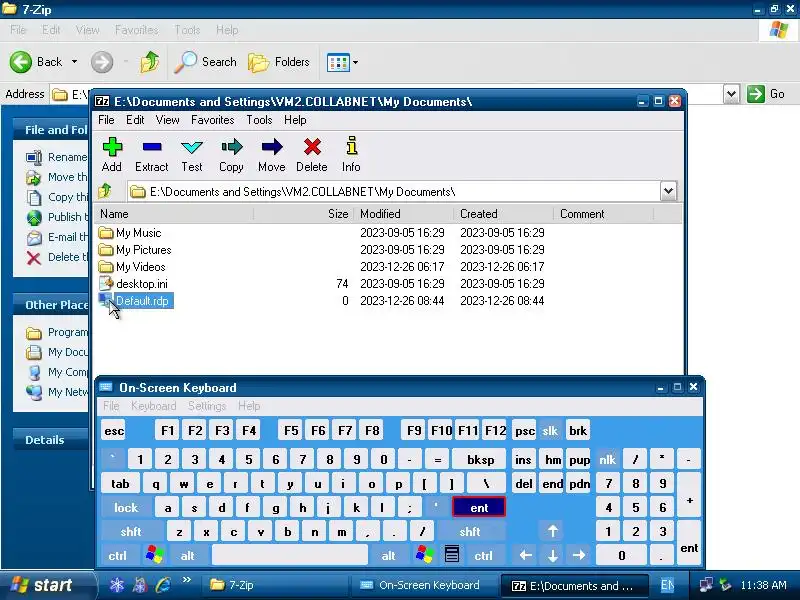Click the down arrow key on keyboard
The width and height of the screenshot is (800, 600).
click(553, 555)
